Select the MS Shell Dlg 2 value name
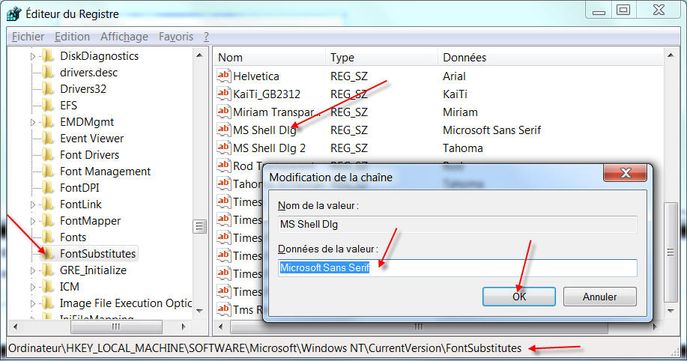Screen dimensions: 687x361 [269, 148]
